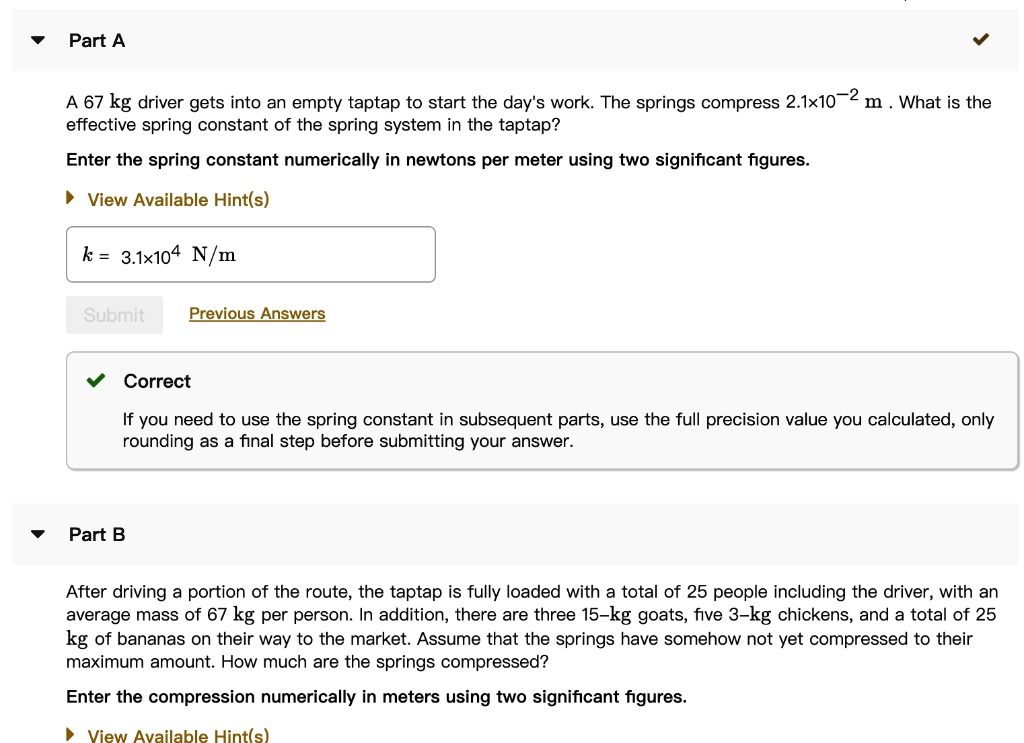1024x743 pixels.
Task: Expand Part B hints disclosure triangle
Action: (x=70, y=735)
